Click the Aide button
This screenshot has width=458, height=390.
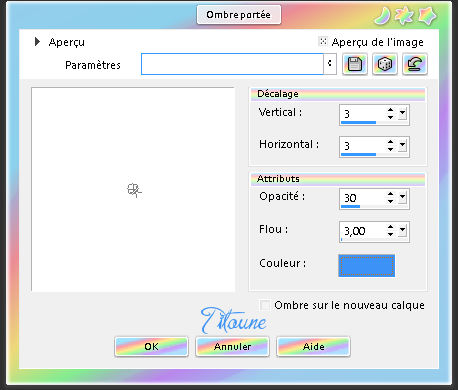(x=313, y=347)
